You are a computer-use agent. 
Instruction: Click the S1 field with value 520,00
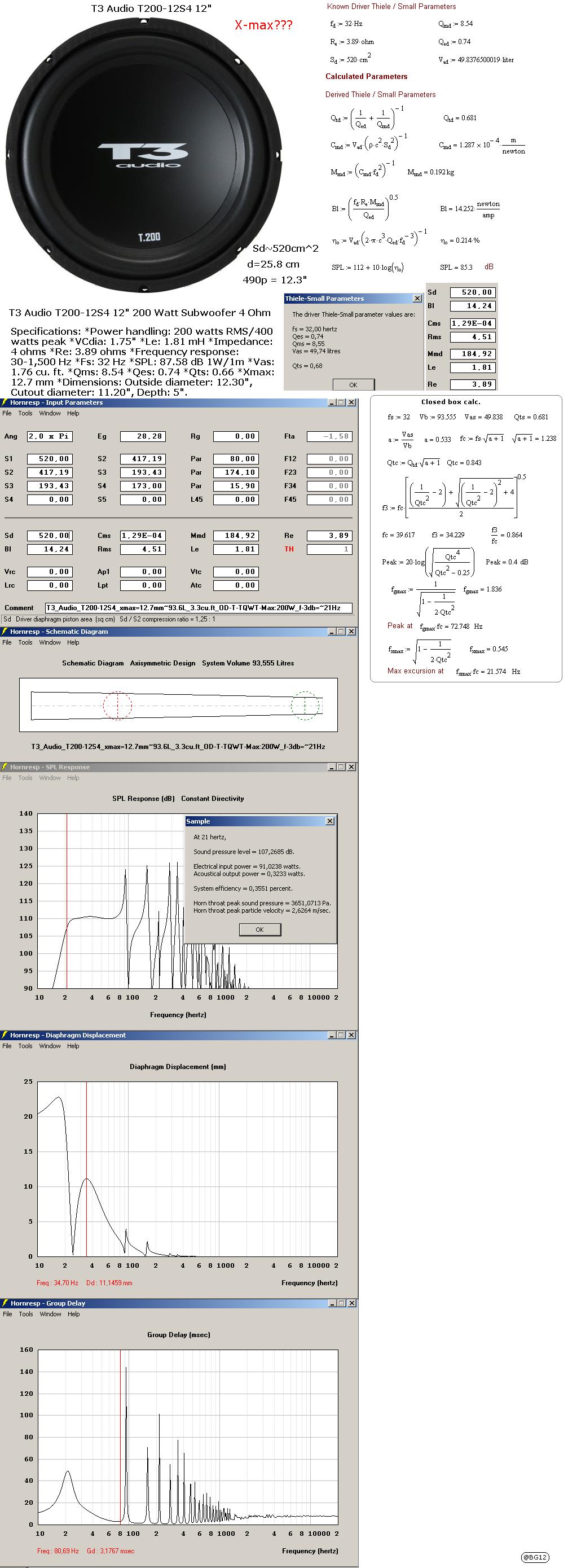click(x=50, y=459)
